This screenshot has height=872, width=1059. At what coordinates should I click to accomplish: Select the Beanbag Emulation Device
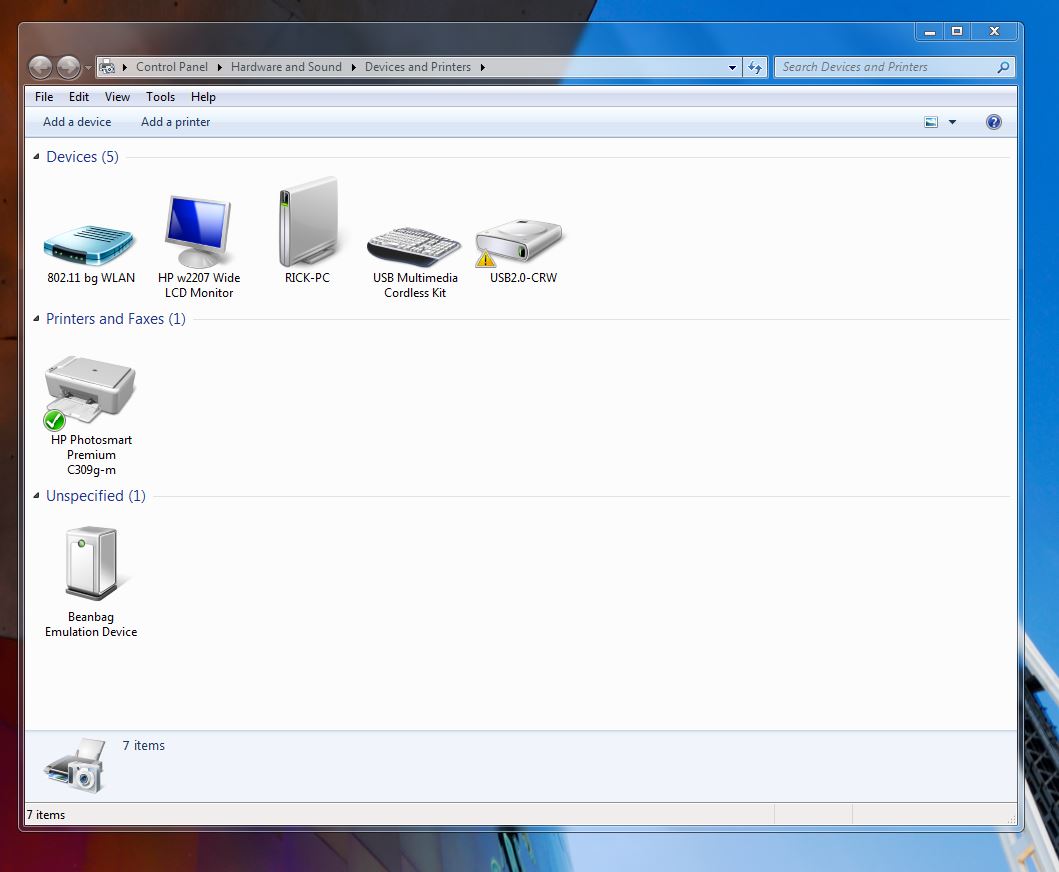coord(90,560)
